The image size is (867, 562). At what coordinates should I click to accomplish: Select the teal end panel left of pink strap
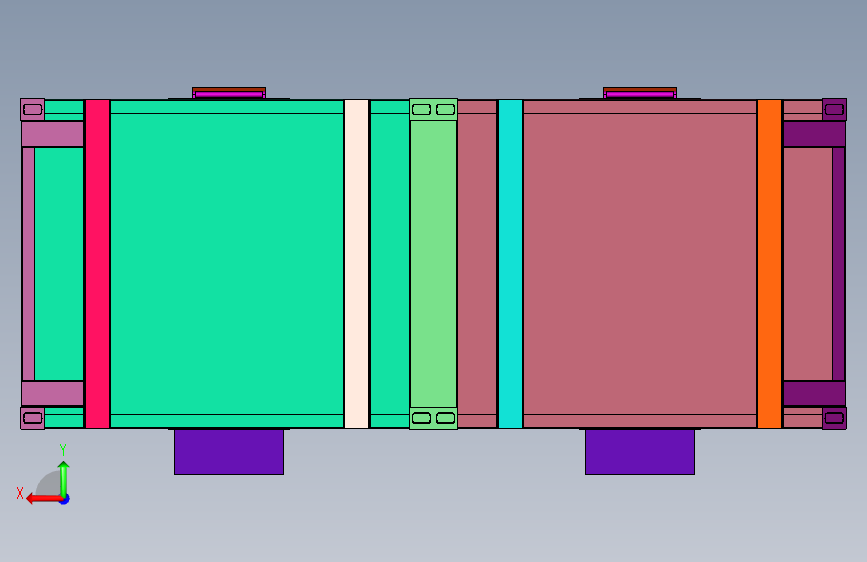tap(59, 264)
